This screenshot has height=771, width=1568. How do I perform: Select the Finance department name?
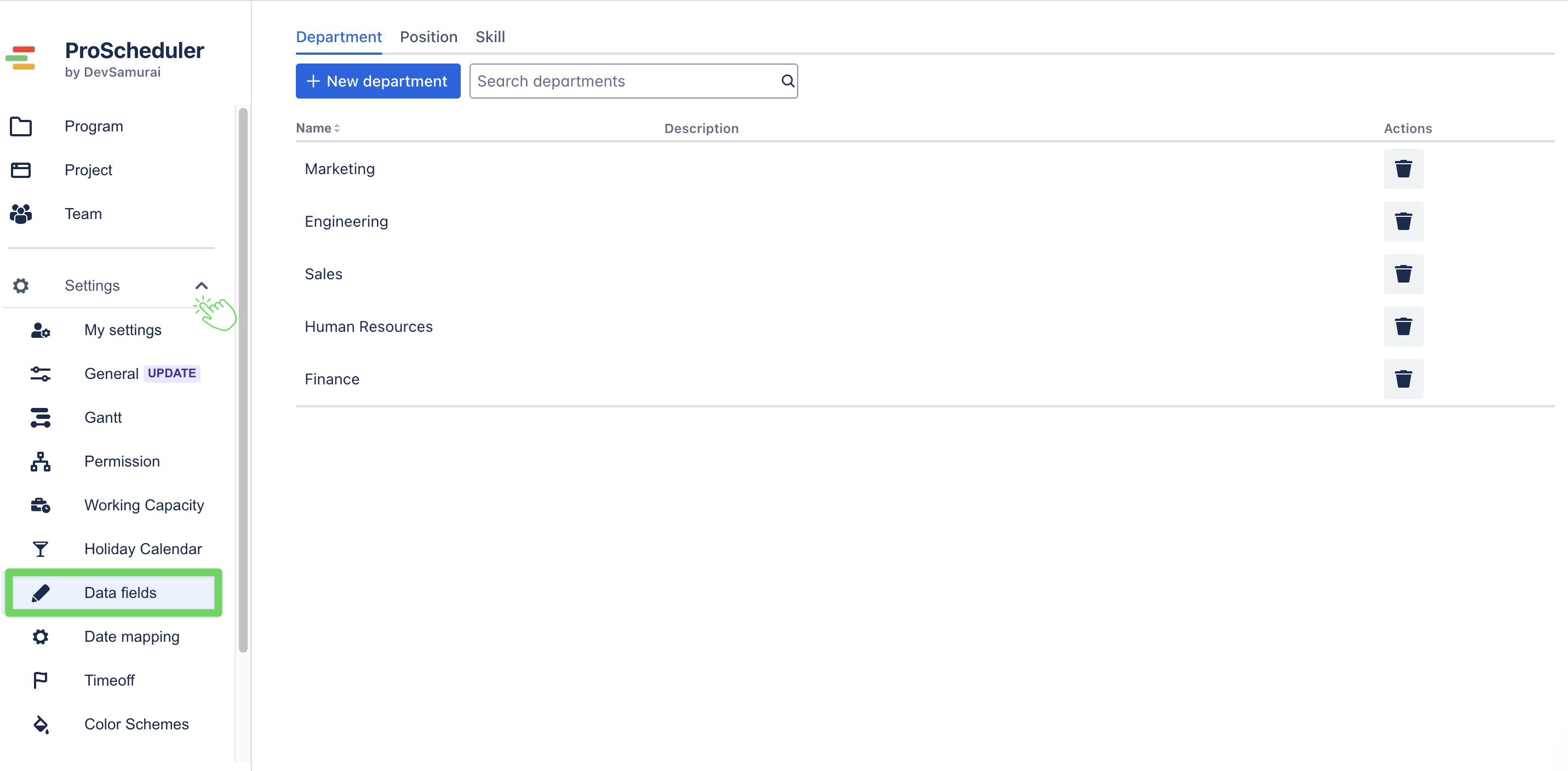pyautogui.click(x=332, y=379)
